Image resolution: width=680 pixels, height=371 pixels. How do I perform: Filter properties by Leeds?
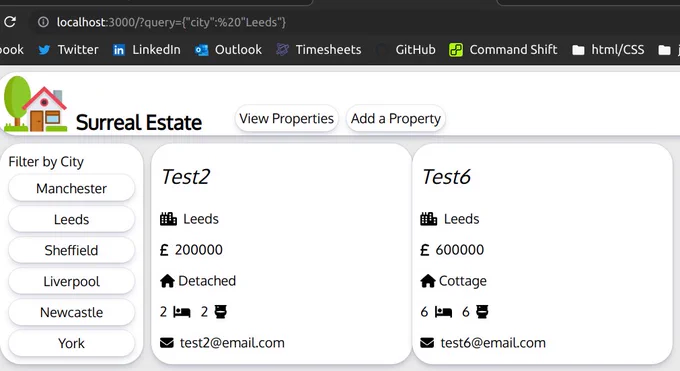(x=72, y=219)
